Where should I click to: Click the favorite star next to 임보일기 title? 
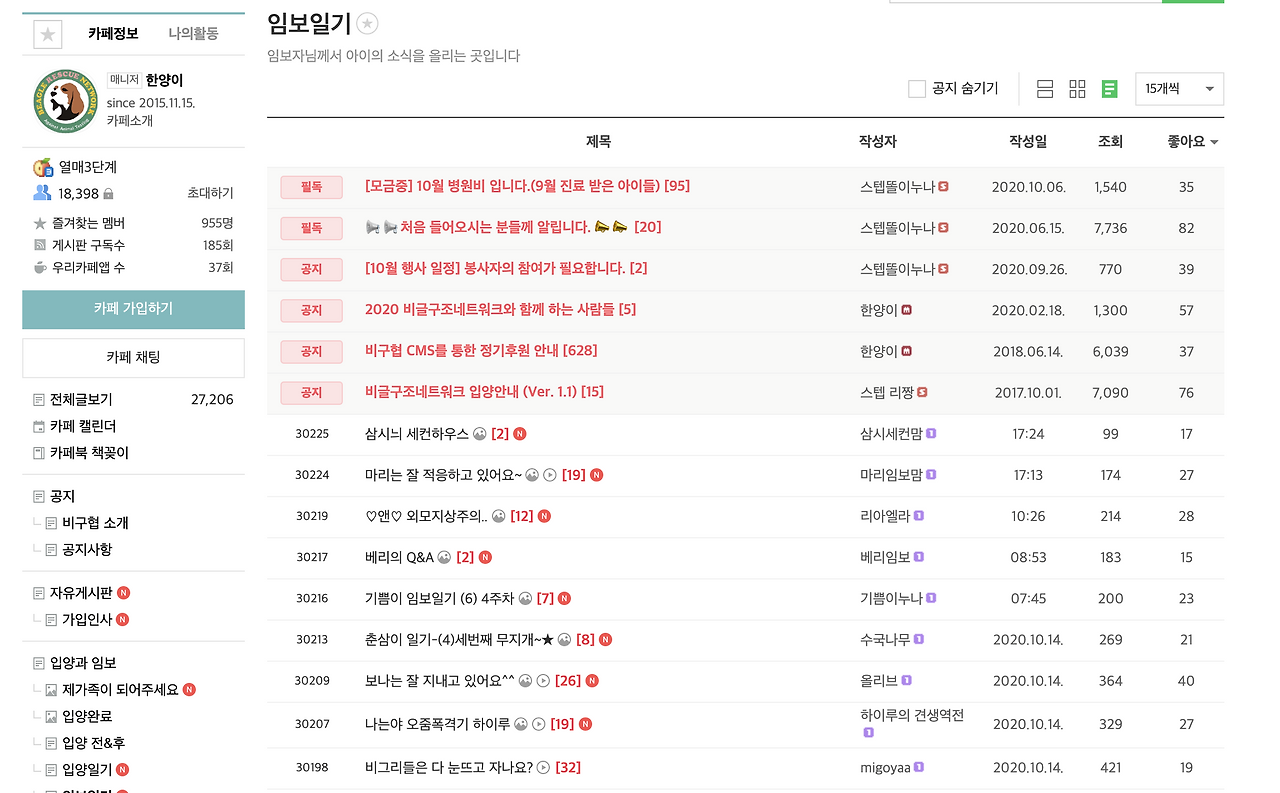[x=368, y=24]
